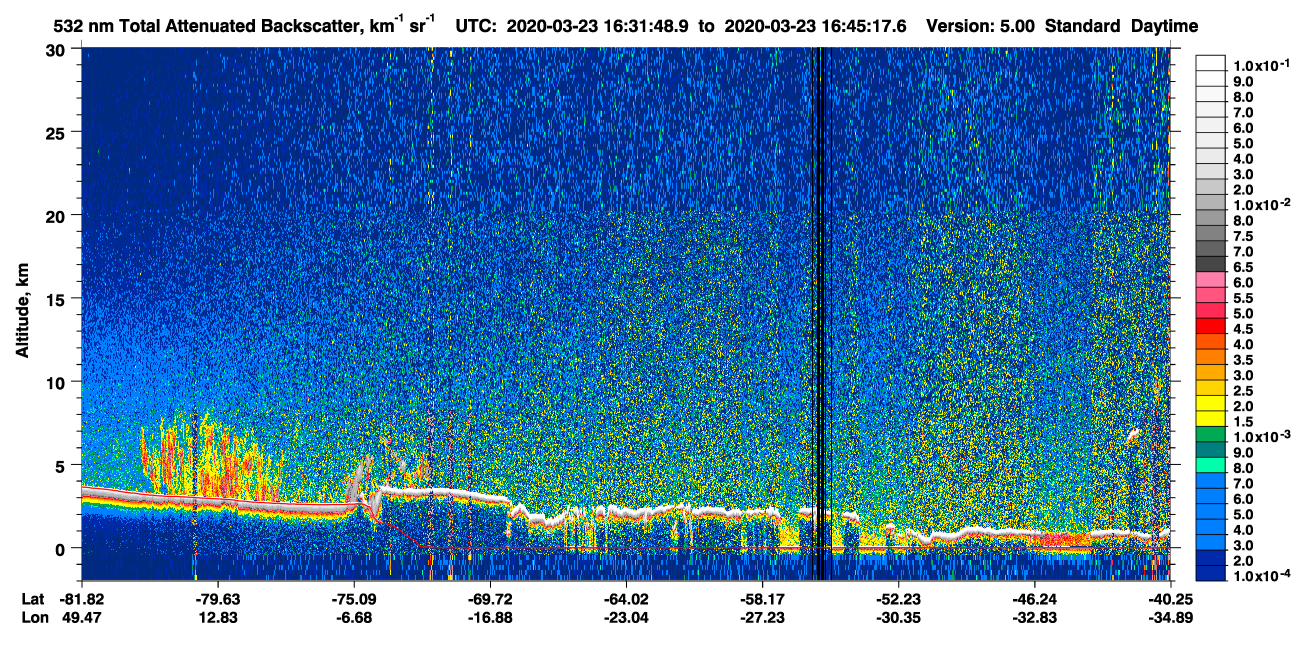
Task: Click the longitude value '49.47'
Action: tap(82, 618)
